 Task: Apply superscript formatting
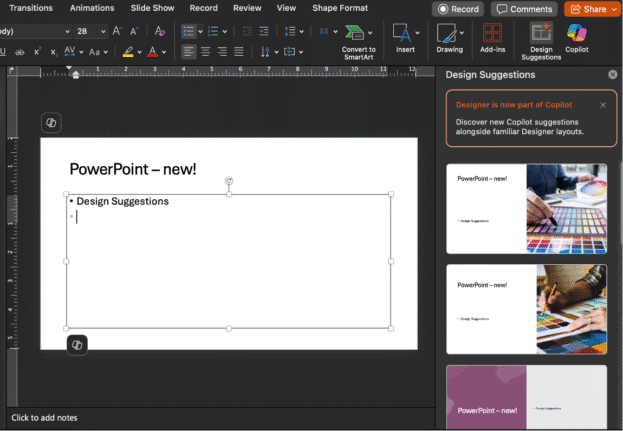tap(36, 51)
